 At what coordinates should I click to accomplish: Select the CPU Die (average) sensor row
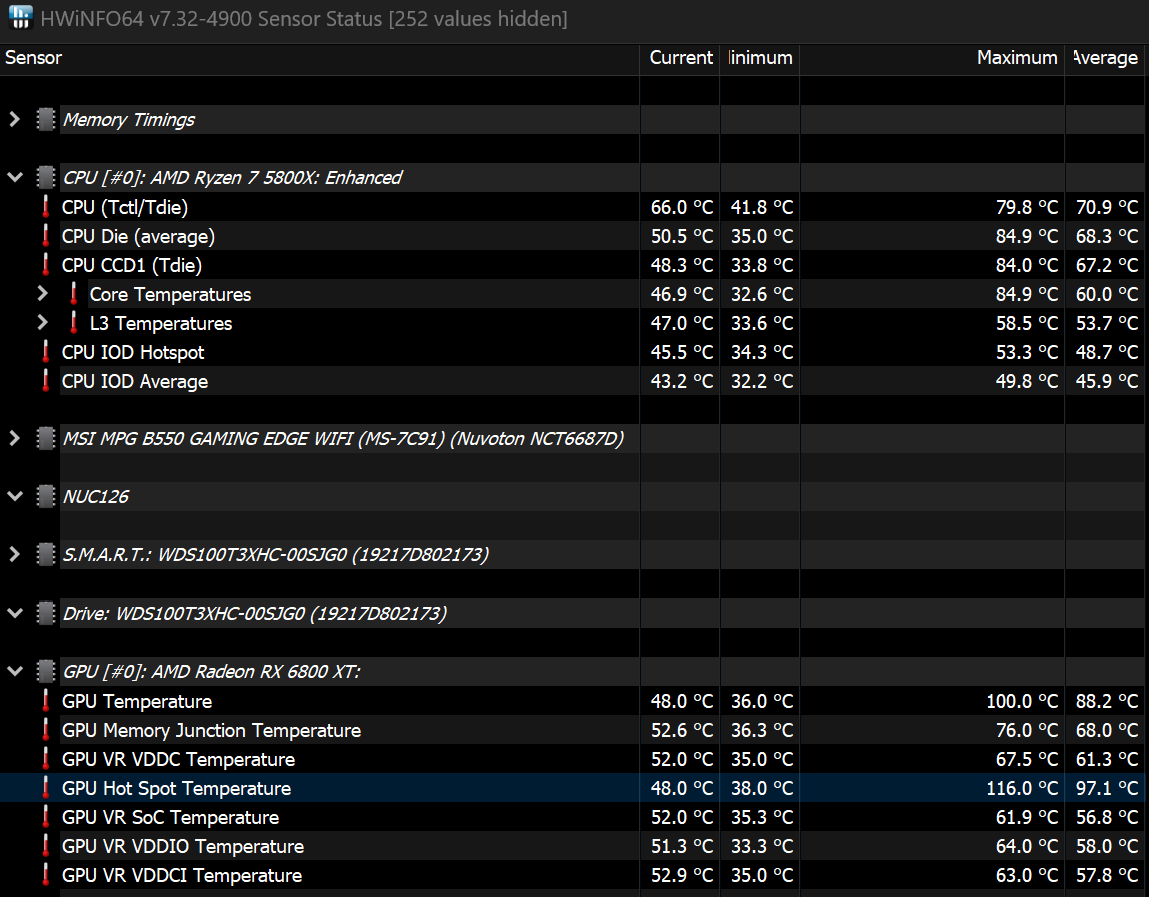click(574, 236)
